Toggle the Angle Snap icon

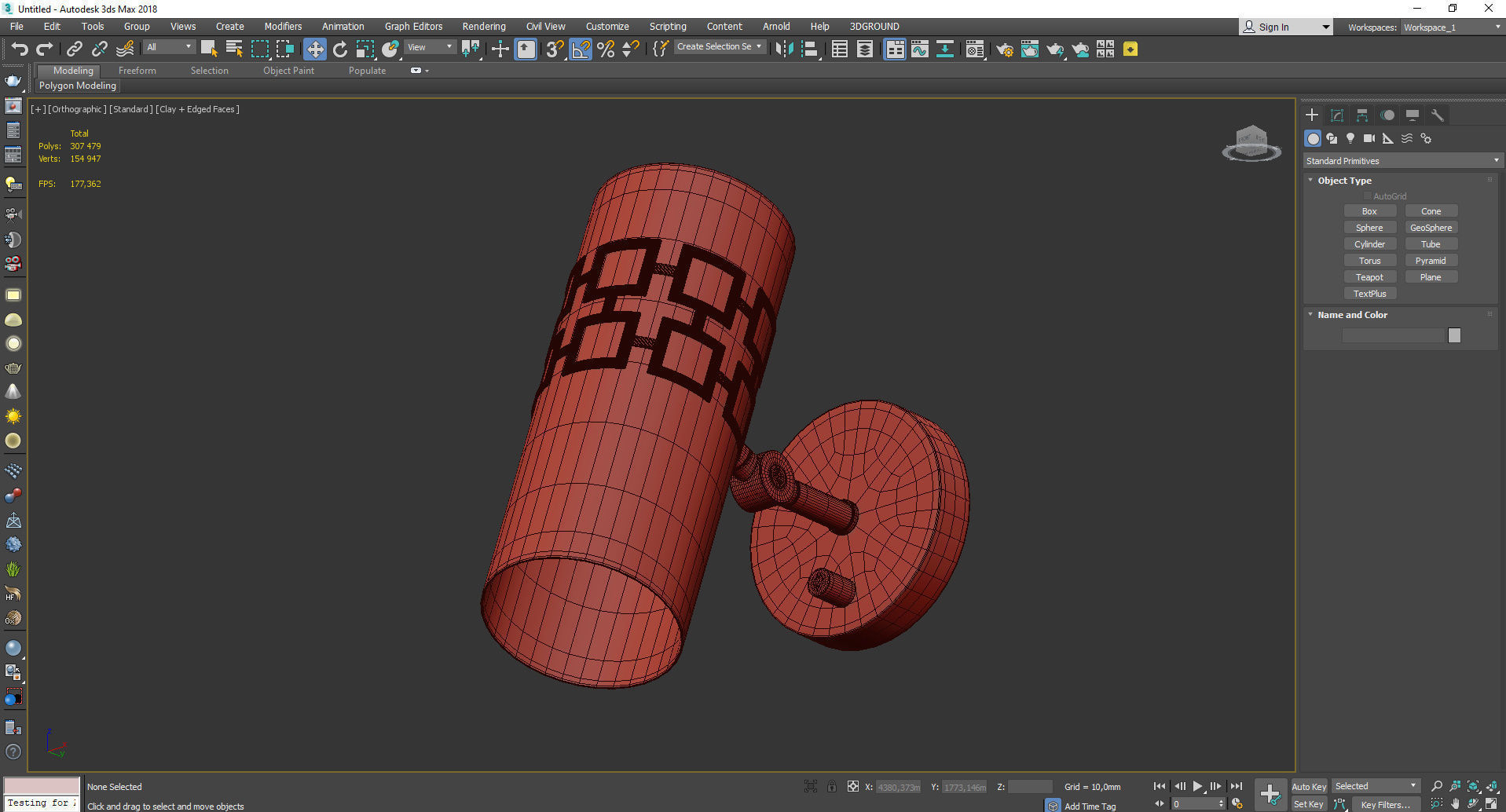coord(581,49)
